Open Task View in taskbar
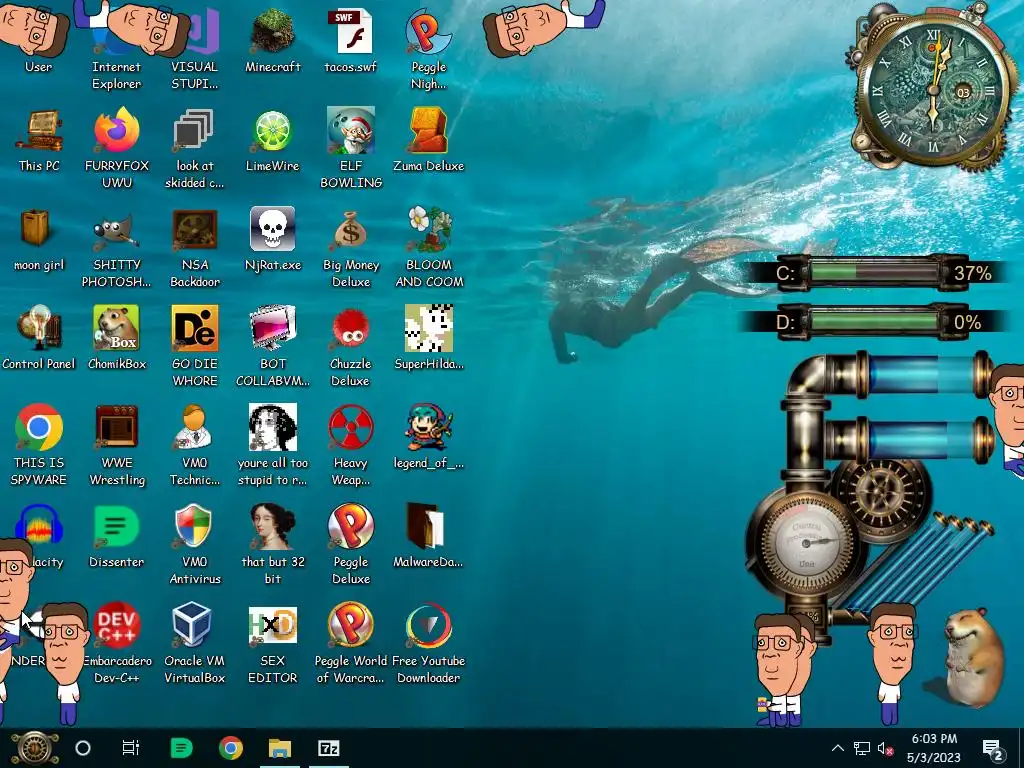Viewport: 1024px width, 768px height. pos(131,748)
